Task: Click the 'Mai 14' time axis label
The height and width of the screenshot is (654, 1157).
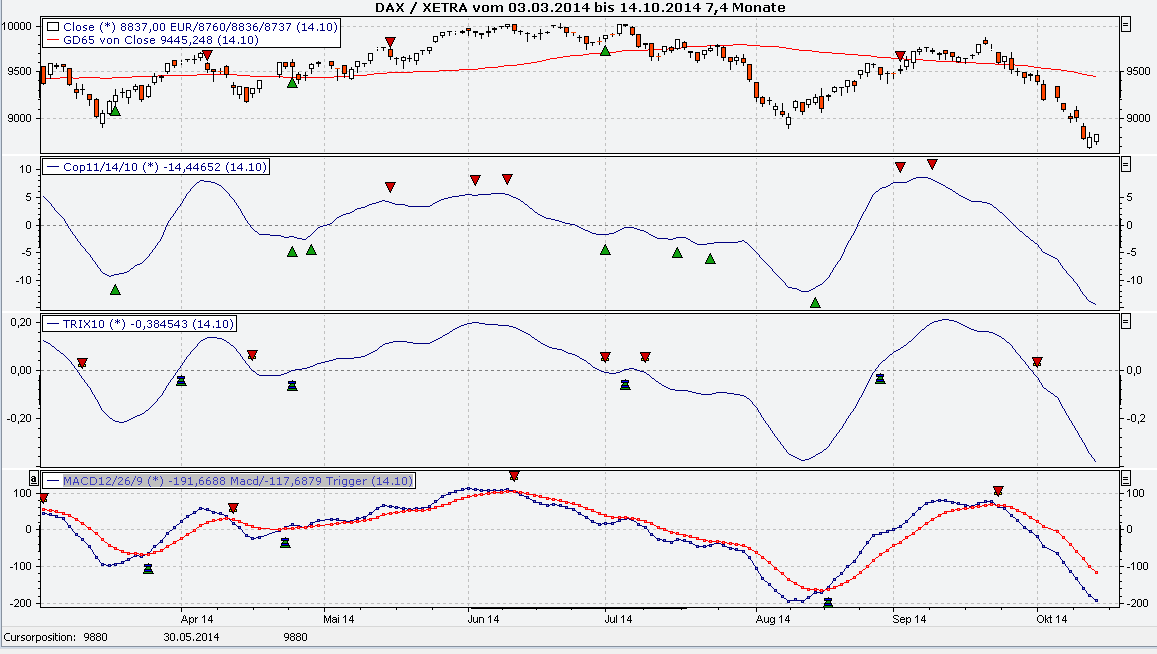Action: 339,619
